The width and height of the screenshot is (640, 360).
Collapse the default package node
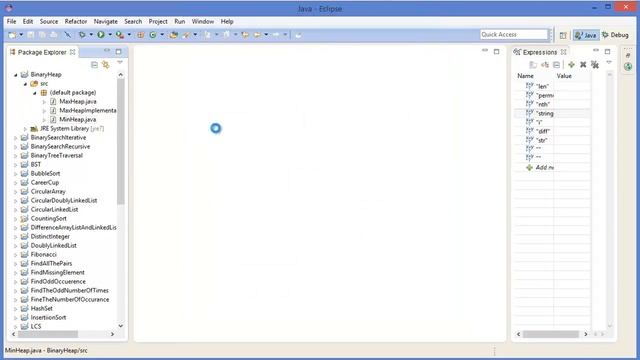35,93
